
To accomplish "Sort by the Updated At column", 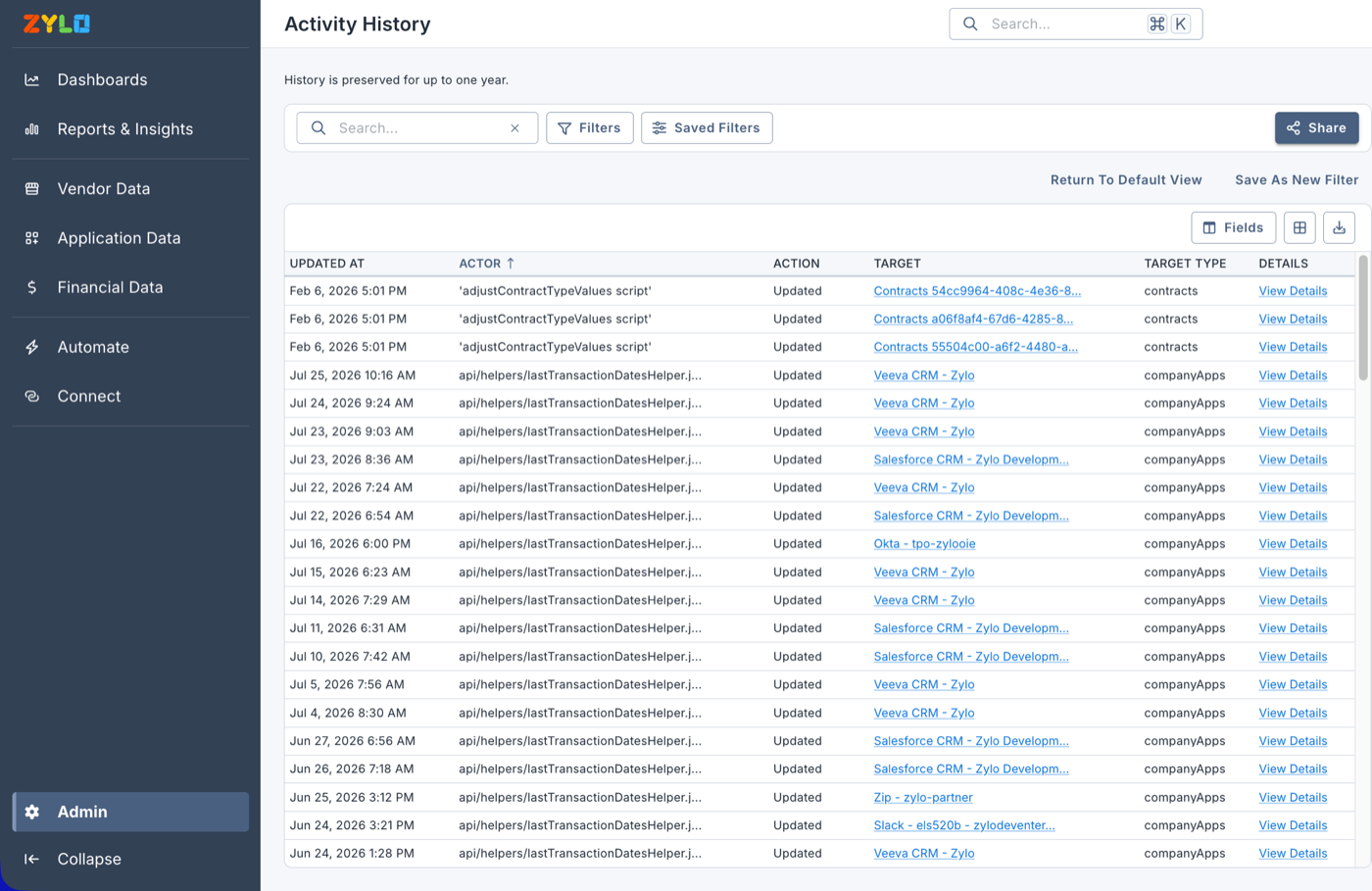I will pos(326,264).
